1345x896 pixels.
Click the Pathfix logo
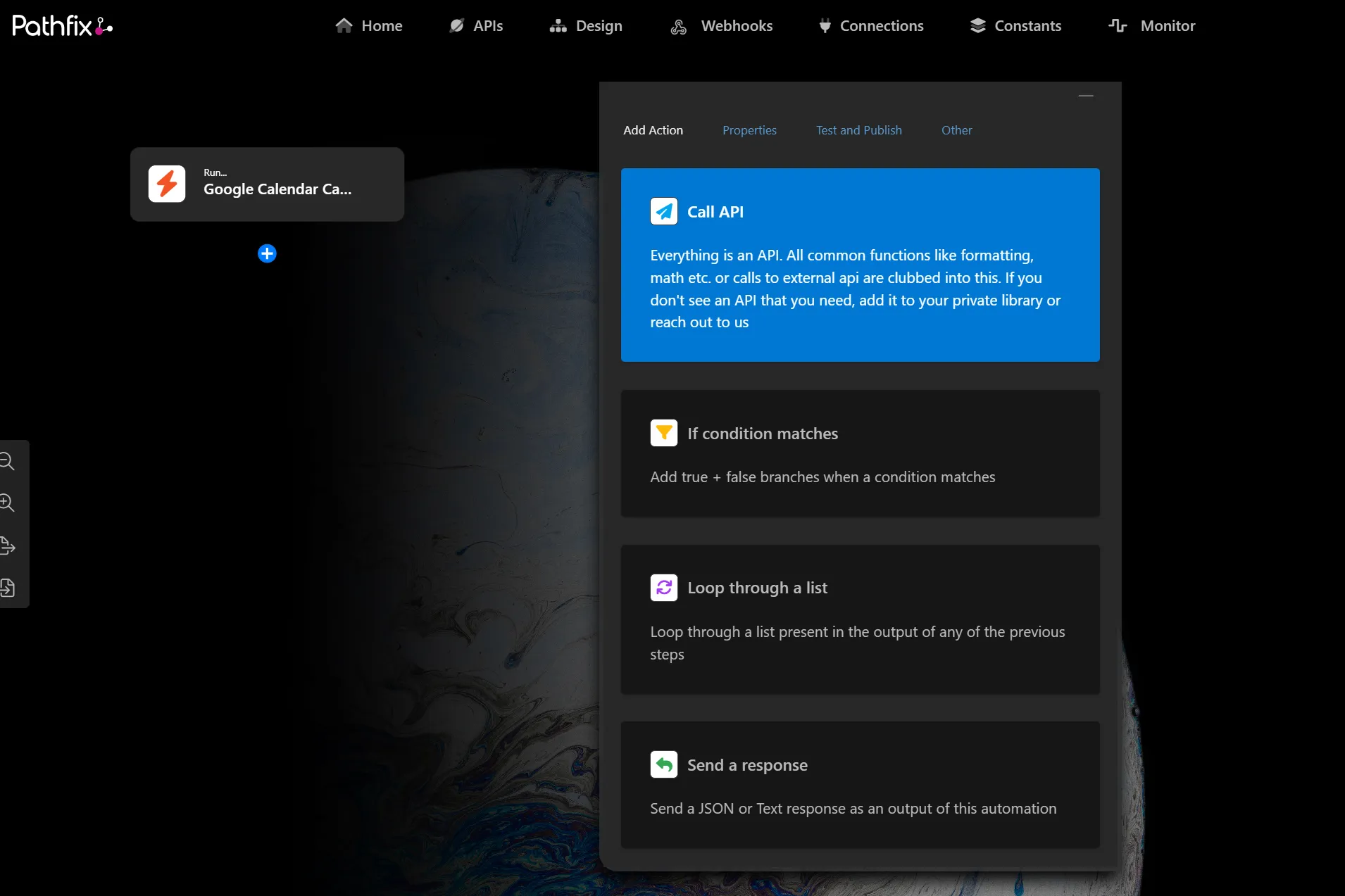pos(63,26)
